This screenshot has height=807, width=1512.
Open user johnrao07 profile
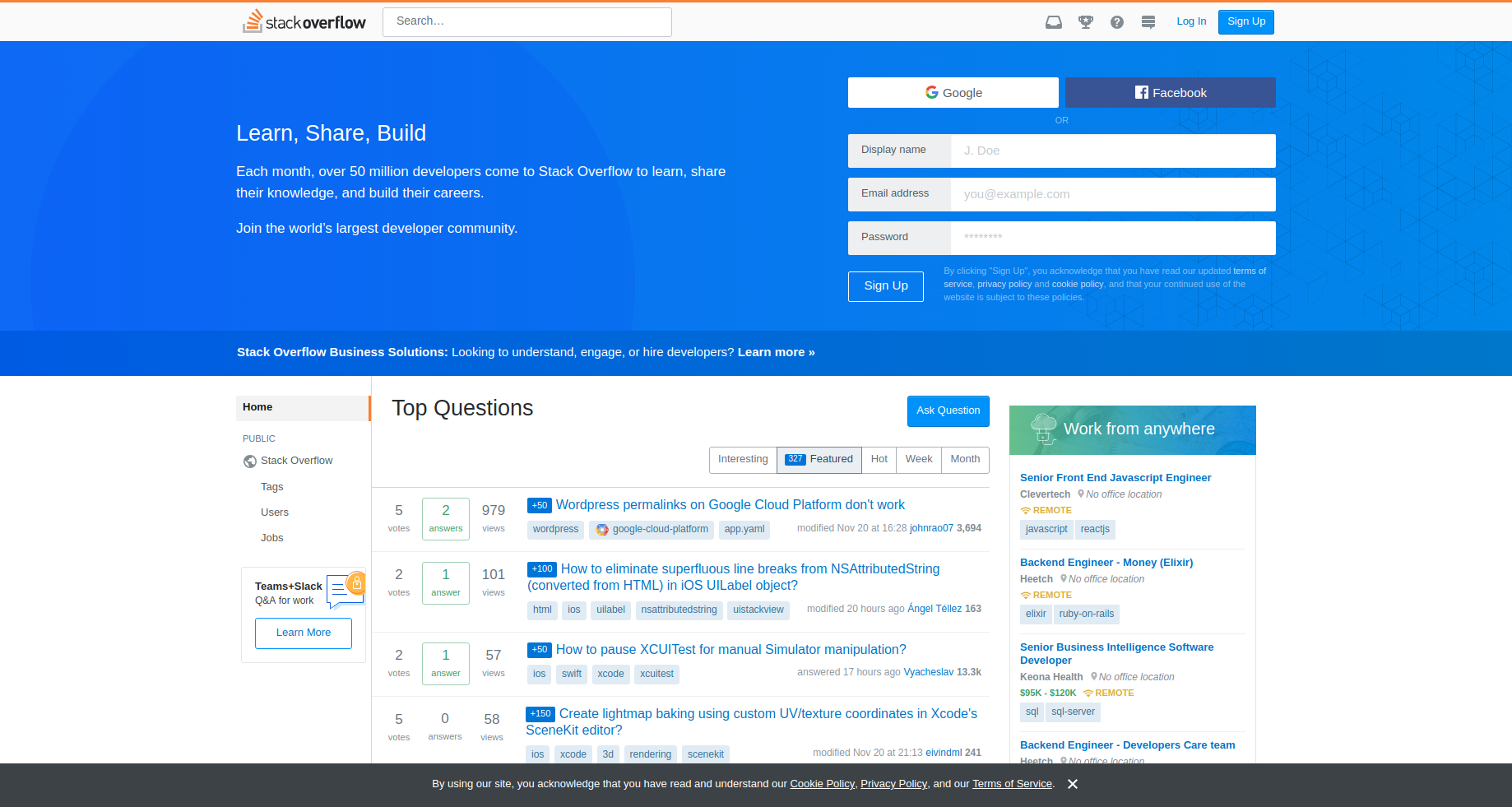931,528
